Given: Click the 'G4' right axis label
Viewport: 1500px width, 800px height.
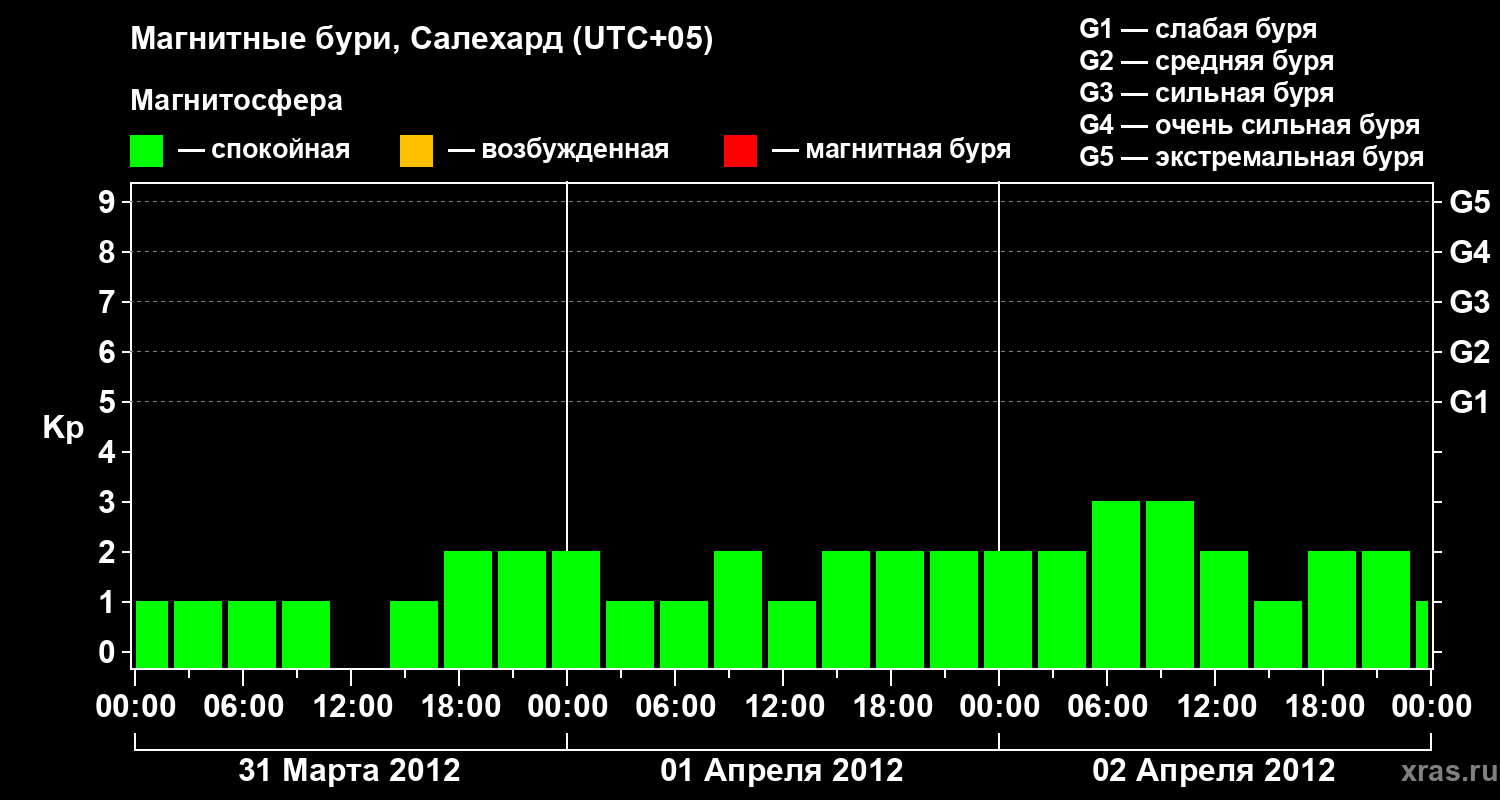Looking at the screenshot, I should coord(1469,252).
